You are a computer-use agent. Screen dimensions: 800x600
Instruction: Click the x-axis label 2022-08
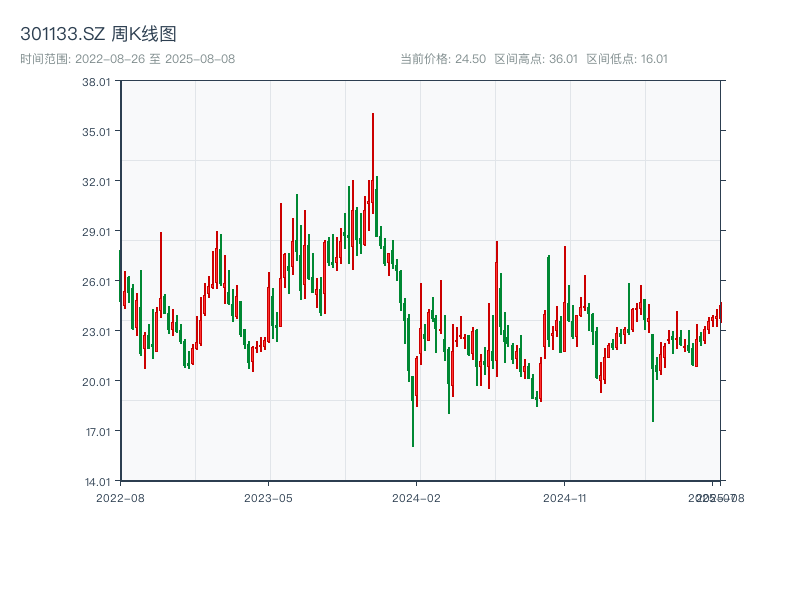120,498
